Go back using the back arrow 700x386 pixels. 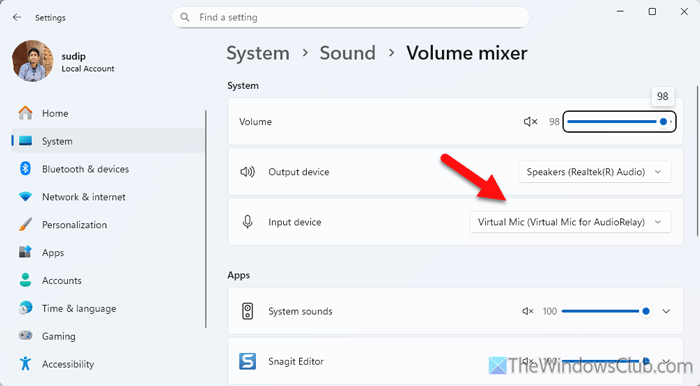point(17,17)
